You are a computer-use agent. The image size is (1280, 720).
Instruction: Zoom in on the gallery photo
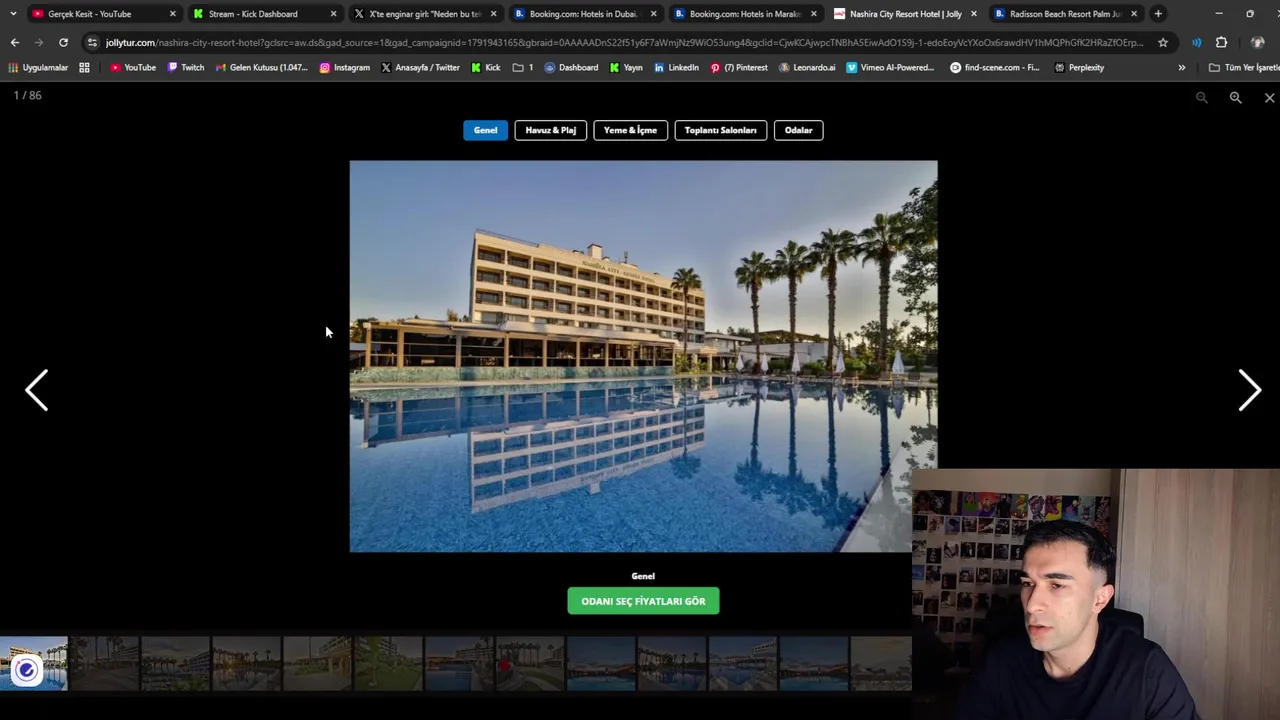pyautogui.click(x=1235, y=97)
